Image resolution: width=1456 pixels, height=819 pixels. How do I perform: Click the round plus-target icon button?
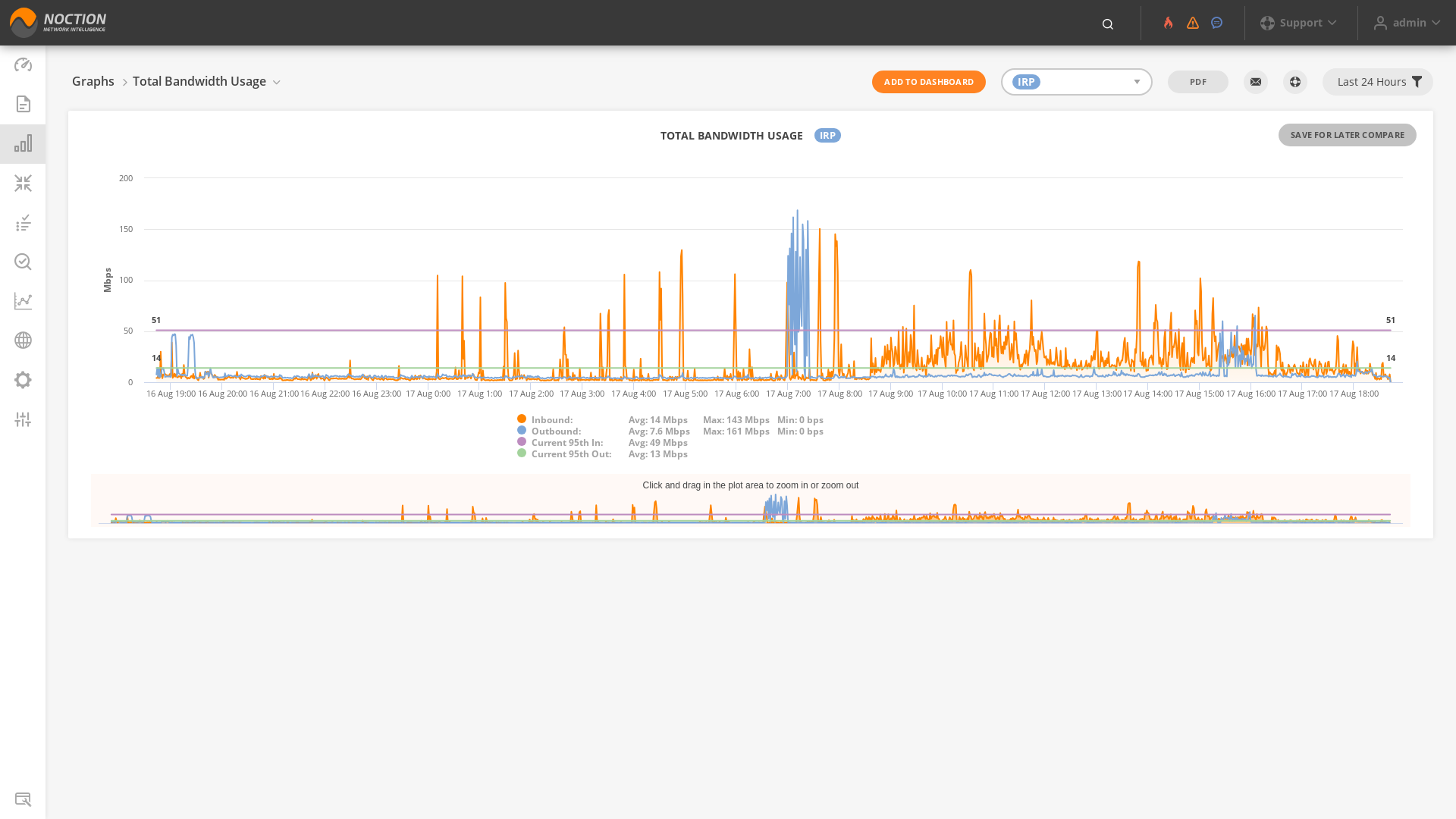pyautogui.click(x=1295, y=82)
